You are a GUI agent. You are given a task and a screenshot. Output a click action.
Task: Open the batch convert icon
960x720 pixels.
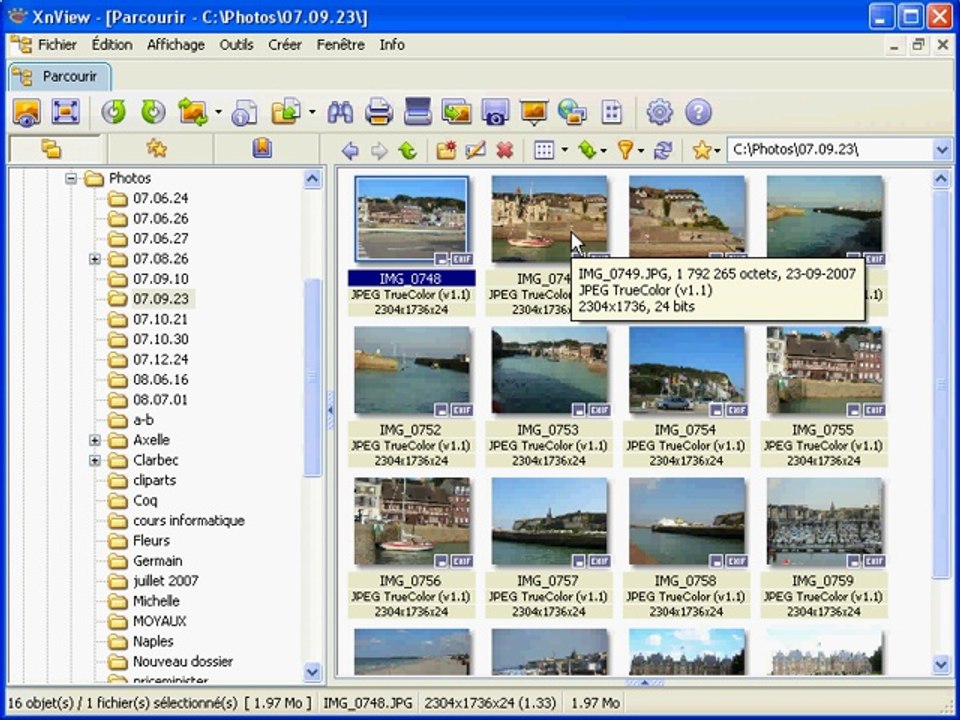tap(193, 113)
